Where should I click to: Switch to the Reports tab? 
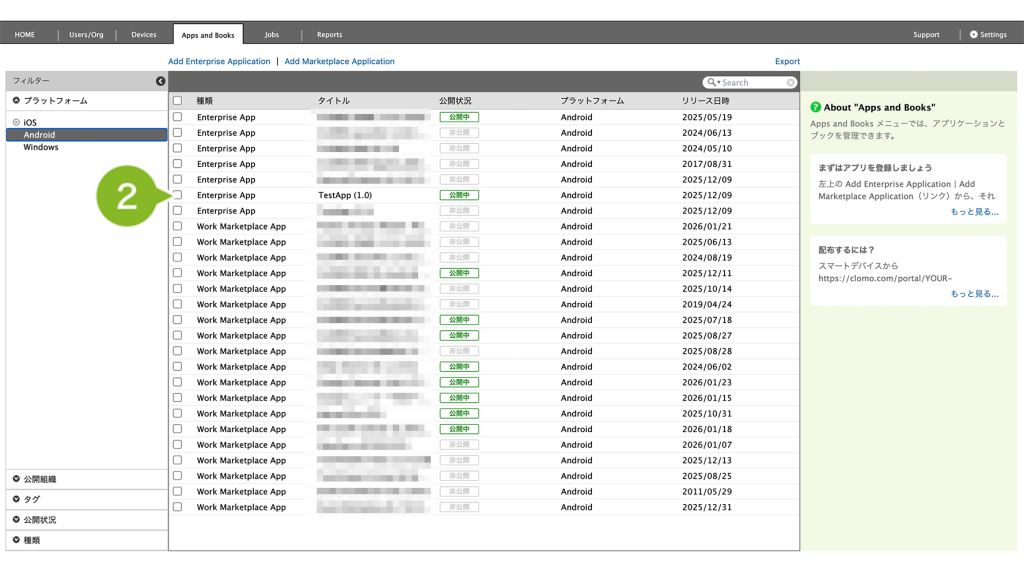(x=330, y=35)
